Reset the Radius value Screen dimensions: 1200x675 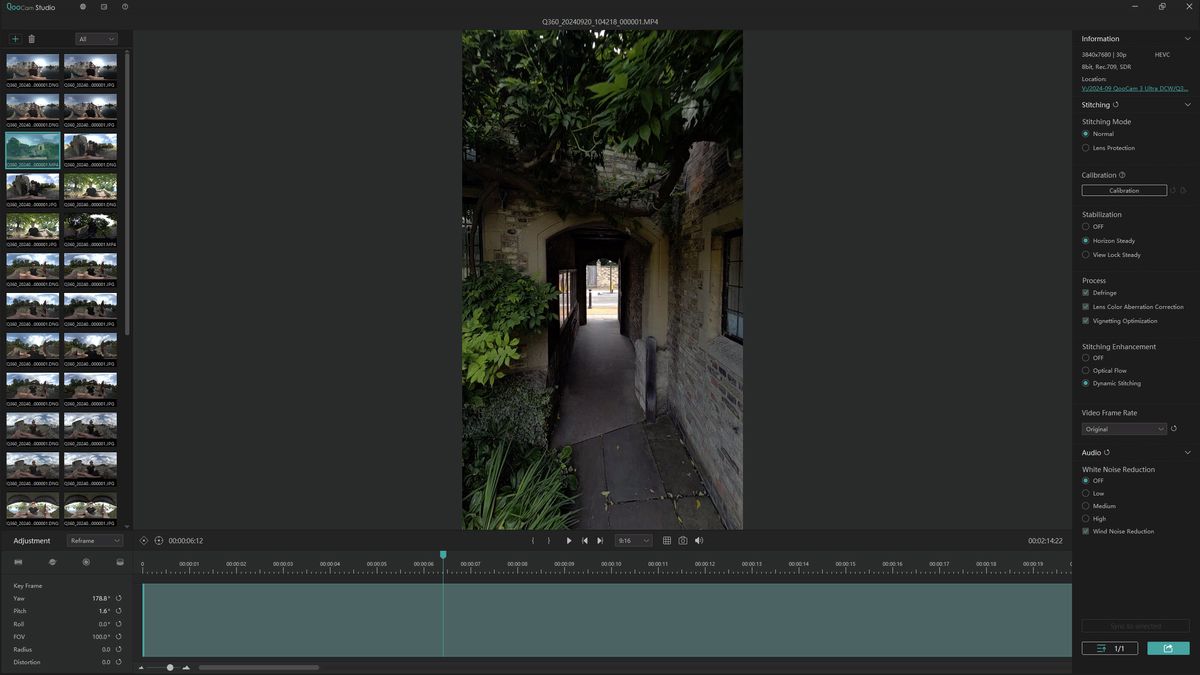coord(119,649)
